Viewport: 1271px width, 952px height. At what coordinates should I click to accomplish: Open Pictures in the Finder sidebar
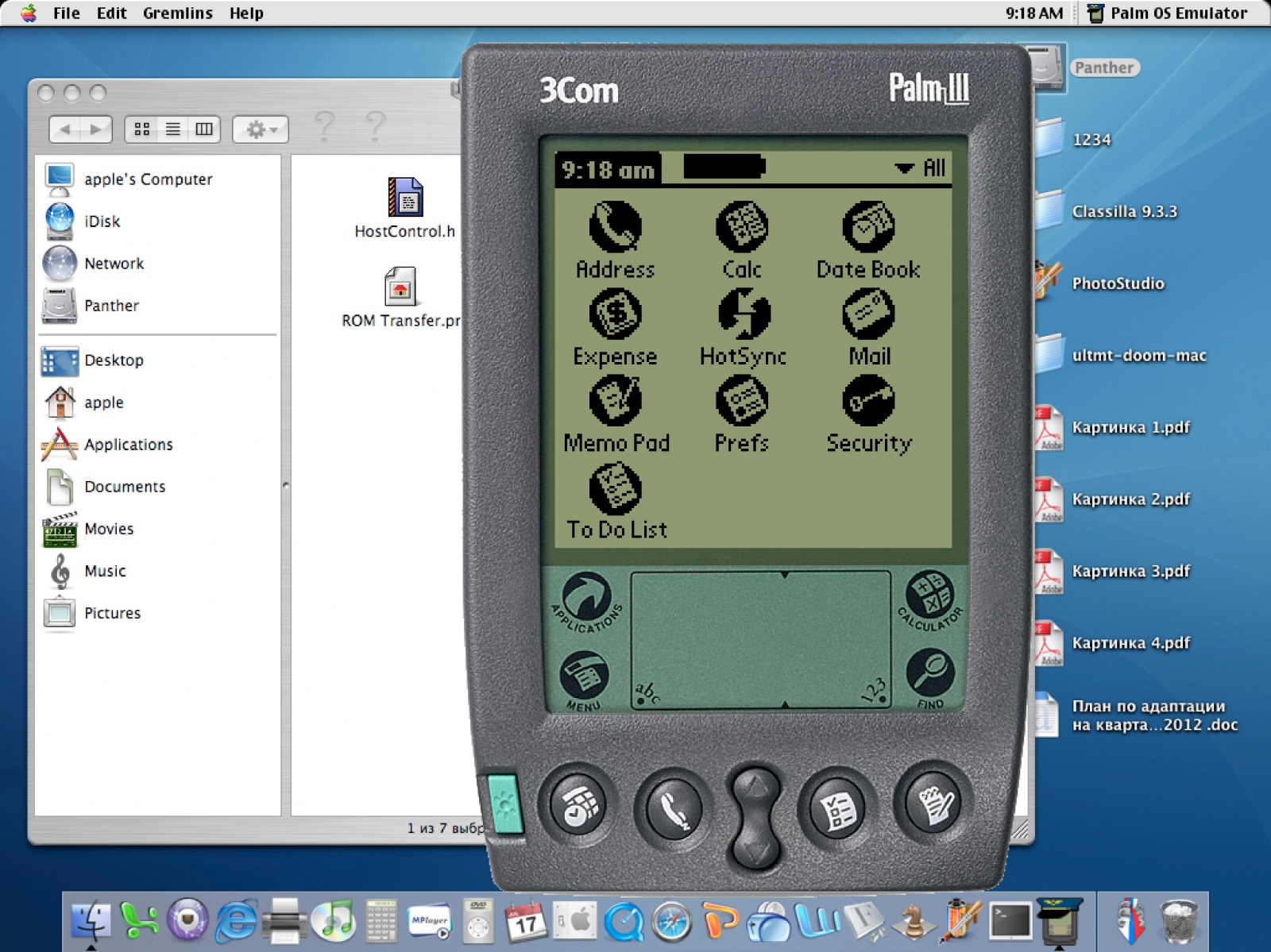[x=91, y=613]
